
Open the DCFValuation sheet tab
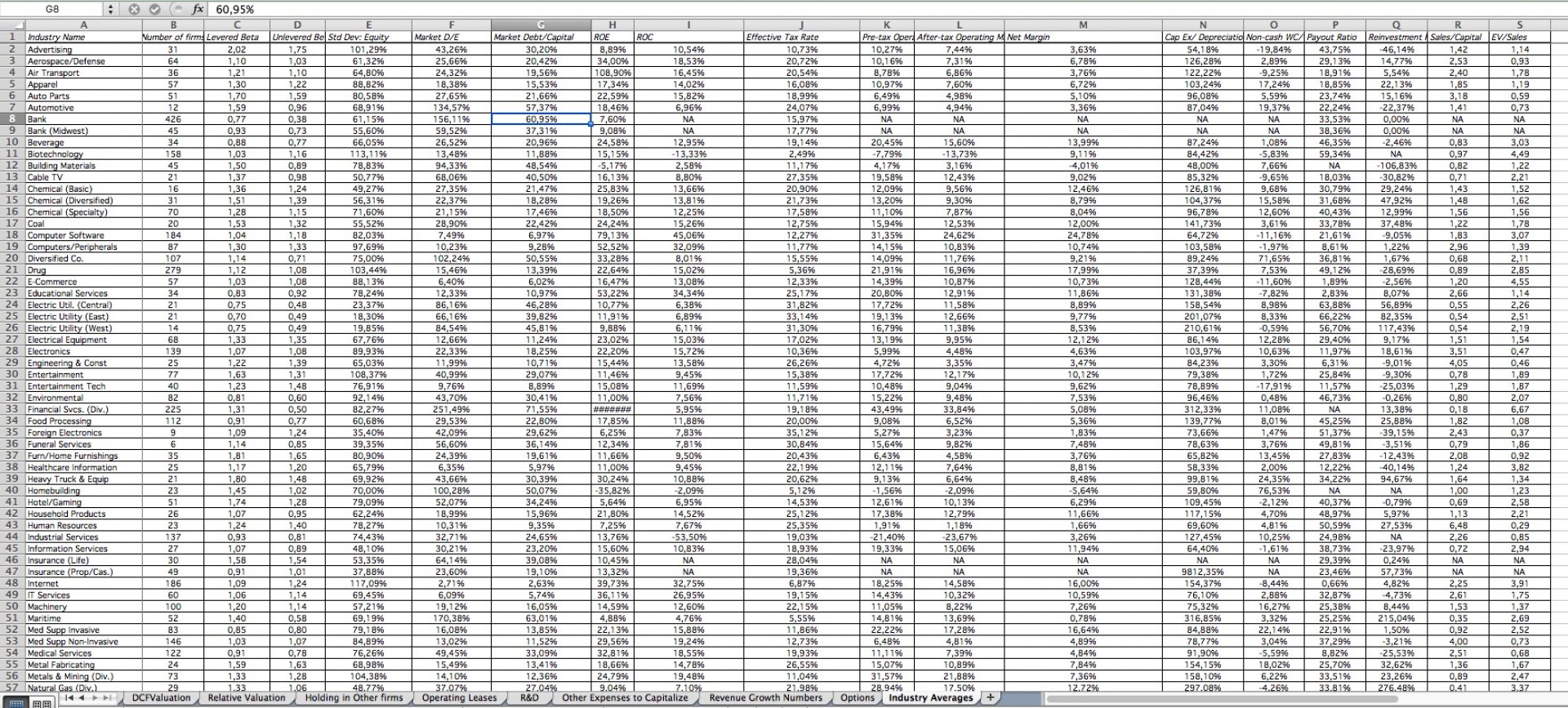tap(161, 698)
